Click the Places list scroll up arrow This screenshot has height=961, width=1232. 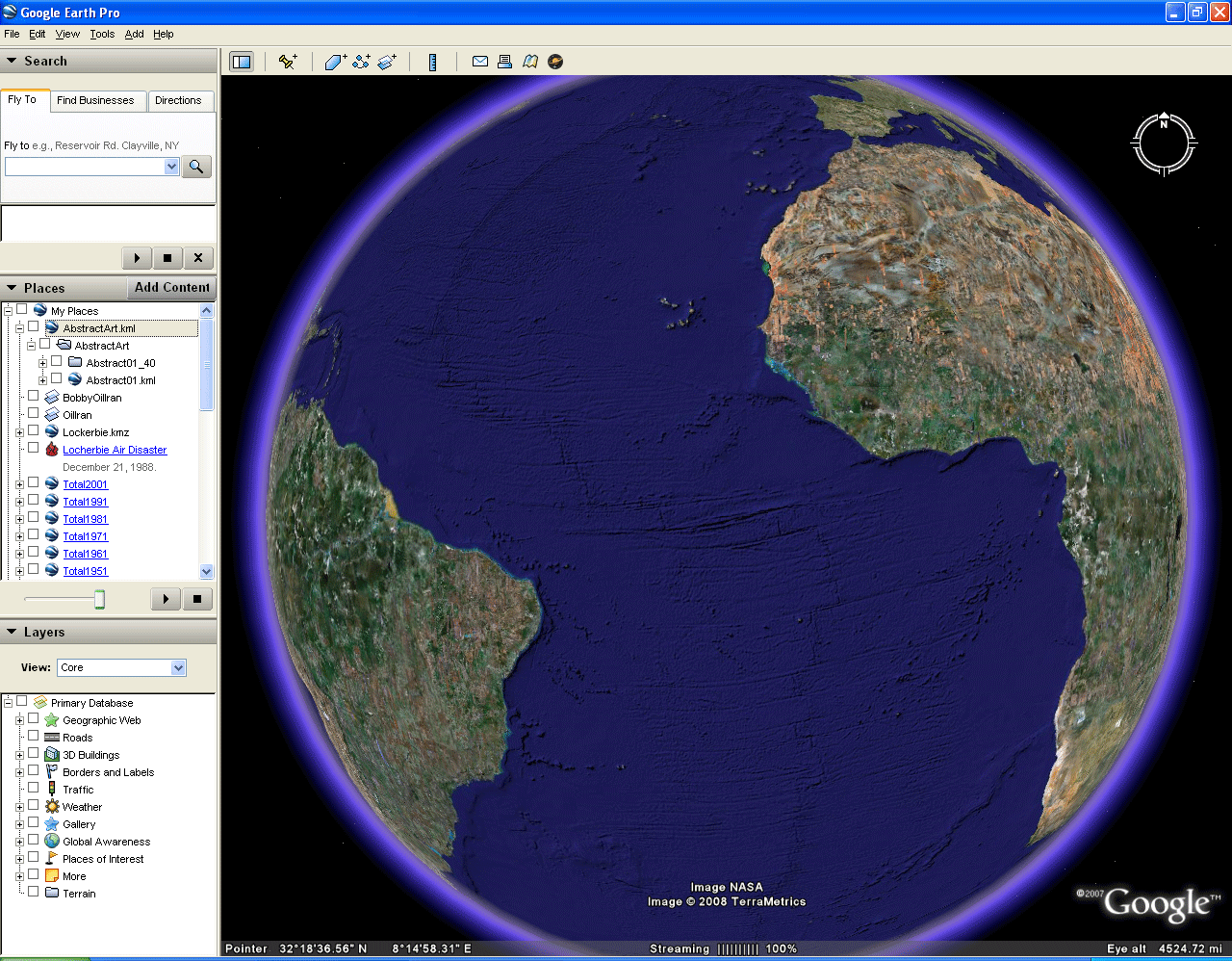(x=206, y=310)
